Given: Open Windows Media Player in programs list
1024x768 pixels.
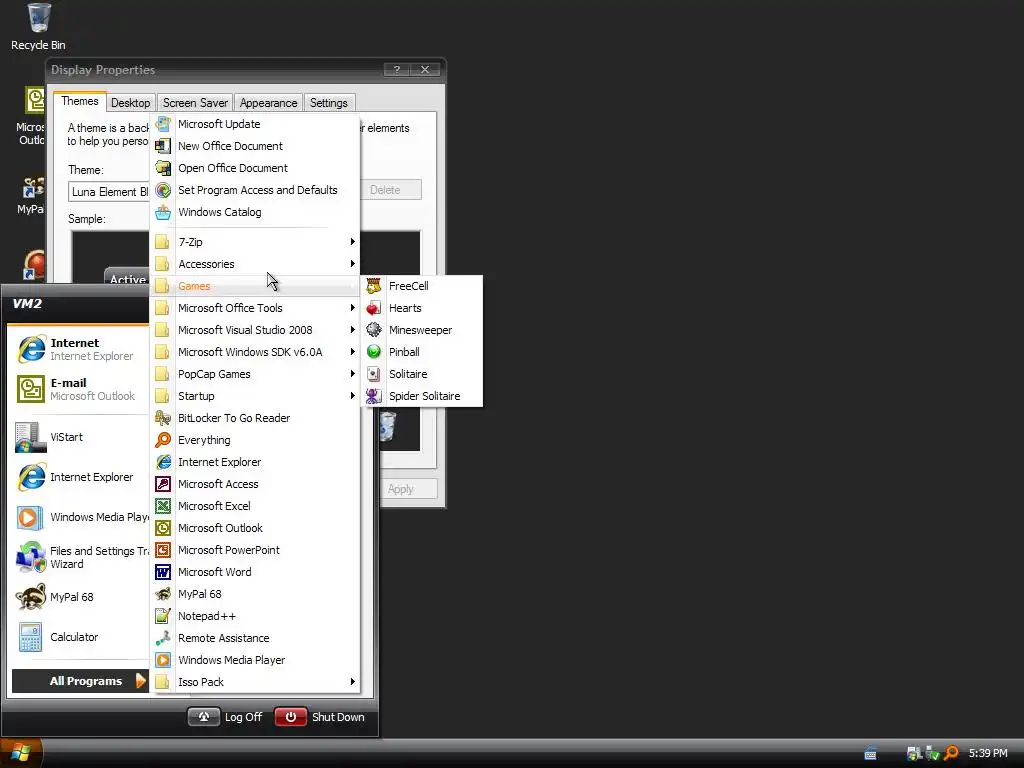Looking at the screenshot, I should [x=255, y=660].
